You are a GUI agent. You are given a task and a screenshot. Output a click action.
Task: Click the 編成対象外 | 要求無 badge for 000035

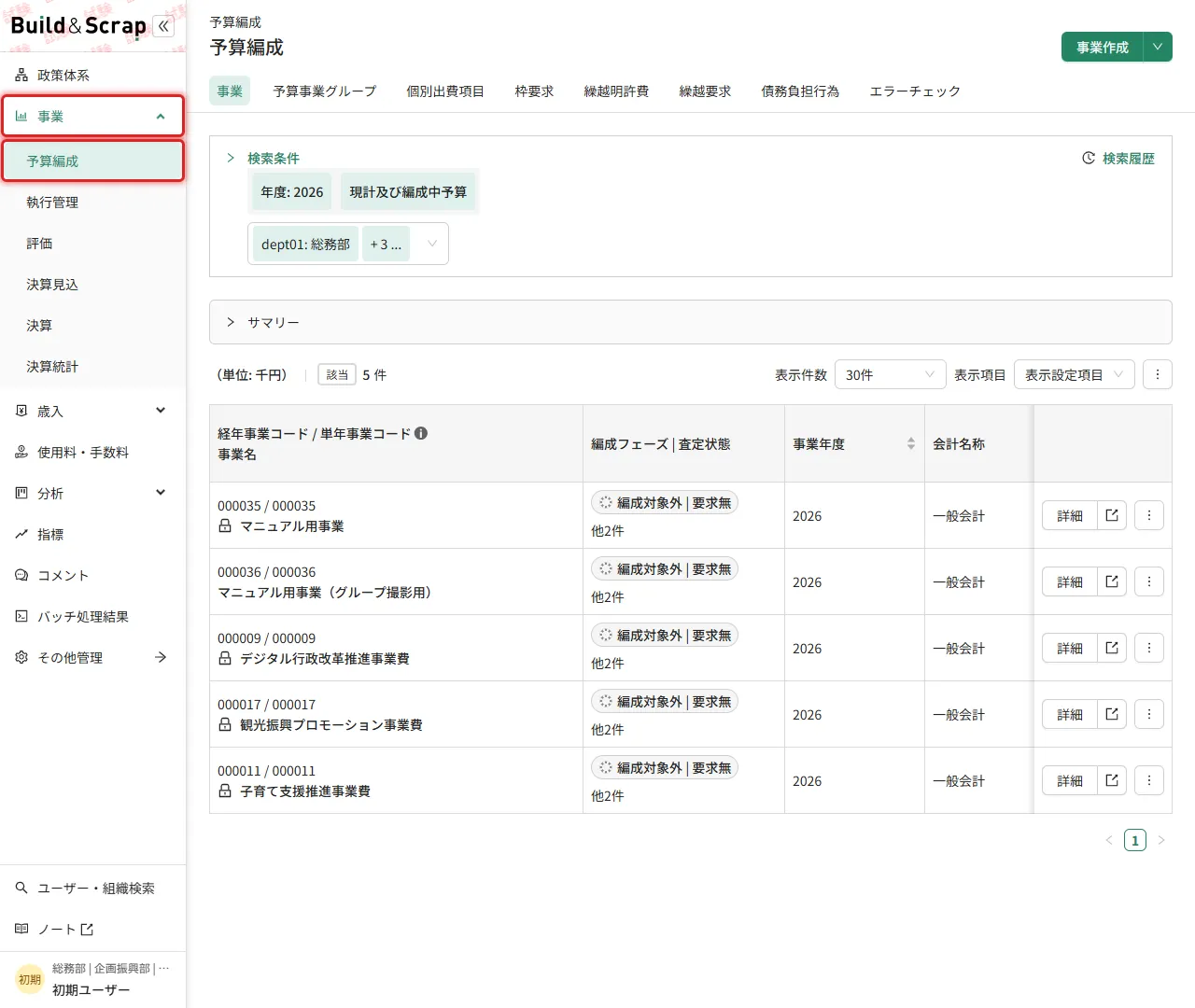coord(665,503)
